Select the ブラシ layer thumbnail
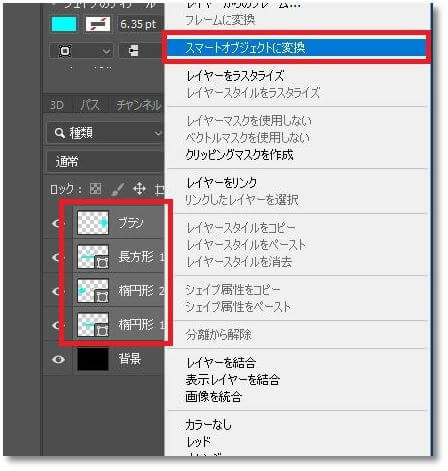Viewport: 448px width, 471px height. (93, 222)
